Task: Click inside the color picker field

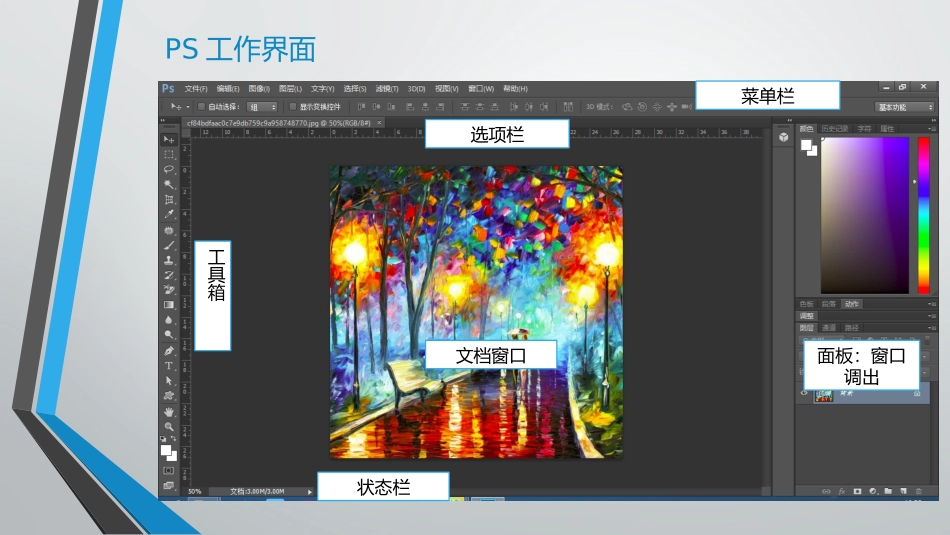Action: (x=865, y=216)
